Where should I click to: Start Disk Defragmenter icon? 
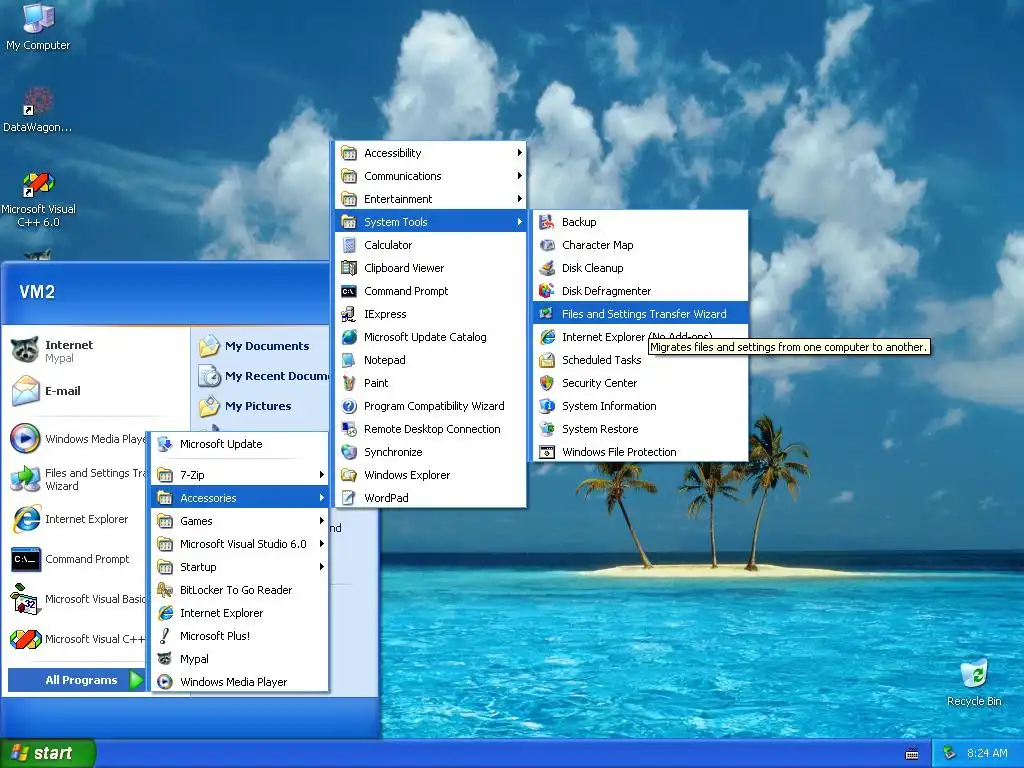pos(547,291)
